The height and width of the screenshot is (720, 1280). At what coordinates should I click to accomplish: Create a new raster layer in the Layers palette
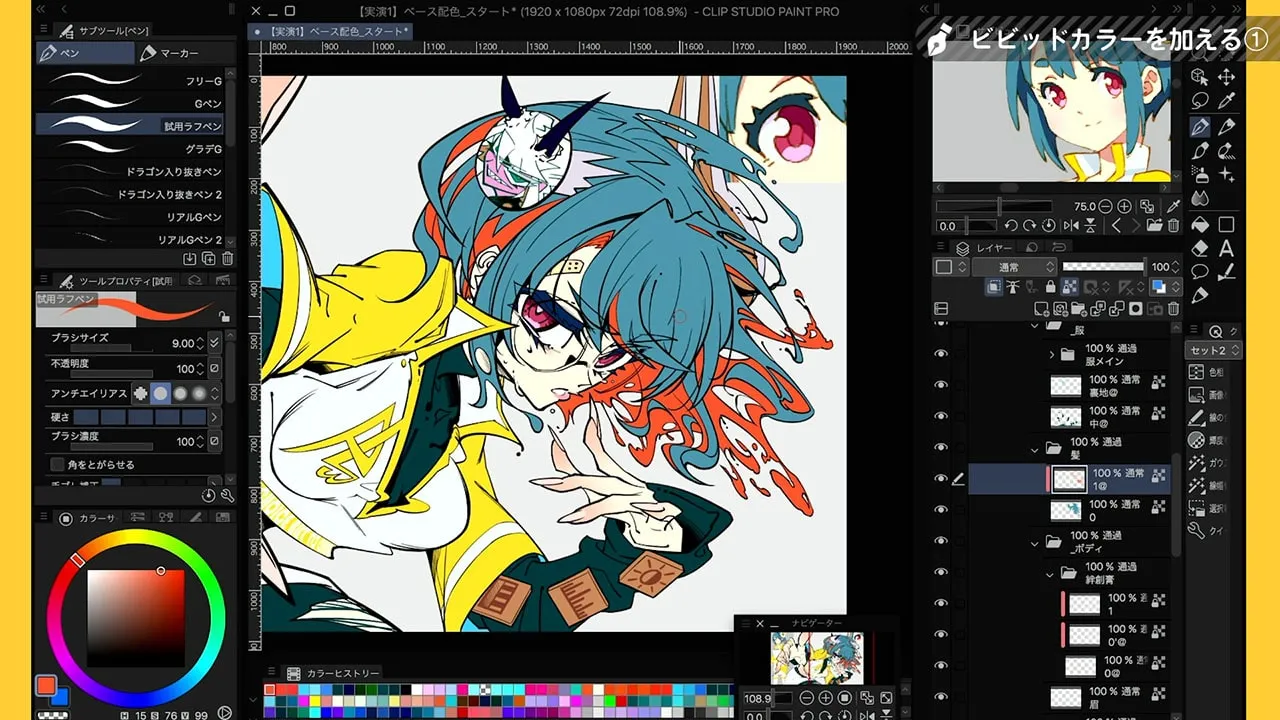point(1042,309)
